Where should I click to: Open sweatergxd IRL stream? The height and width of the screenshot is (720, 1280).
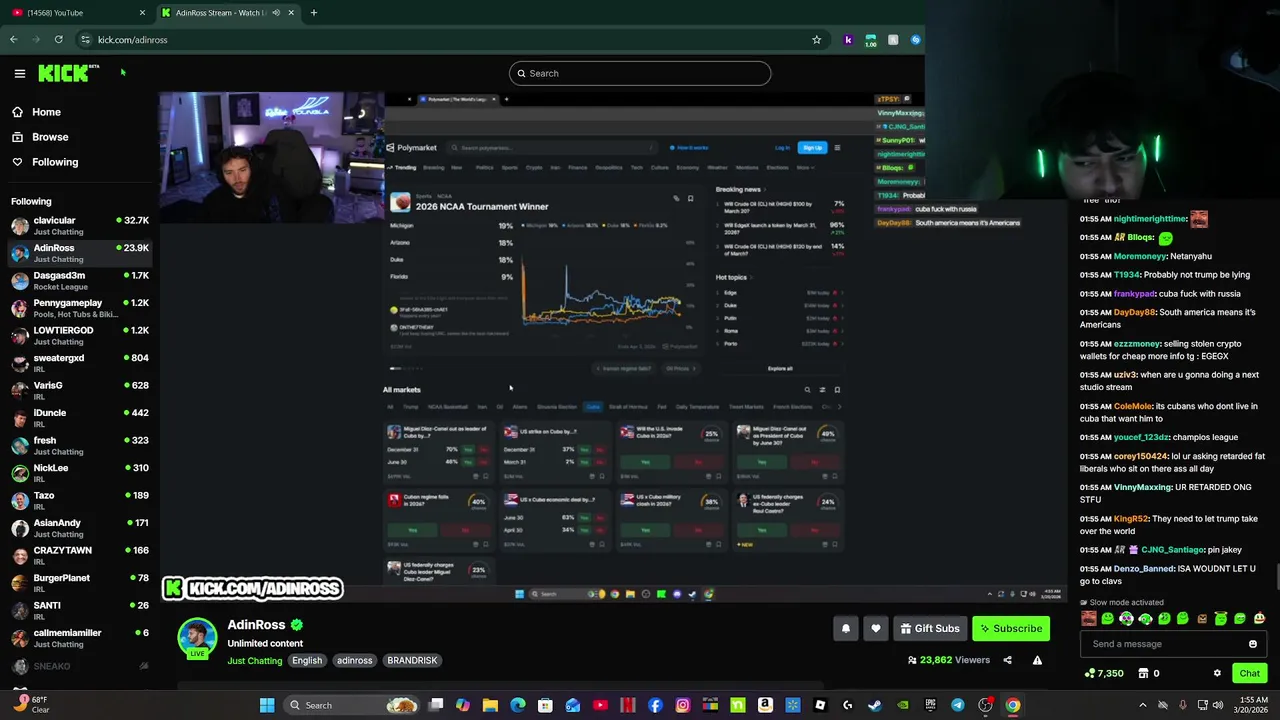78,363
